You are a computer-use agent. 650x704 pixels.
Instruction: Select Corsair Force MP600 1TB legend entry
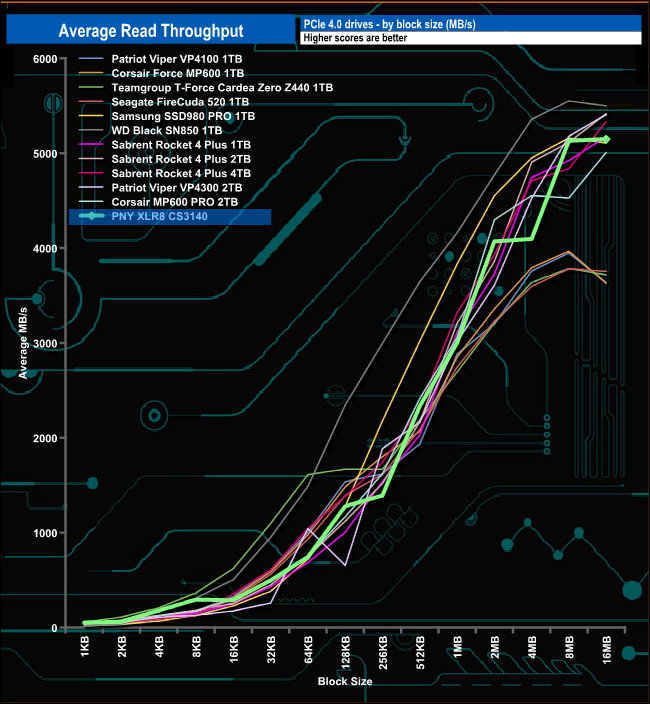click(x=161, y=73)
